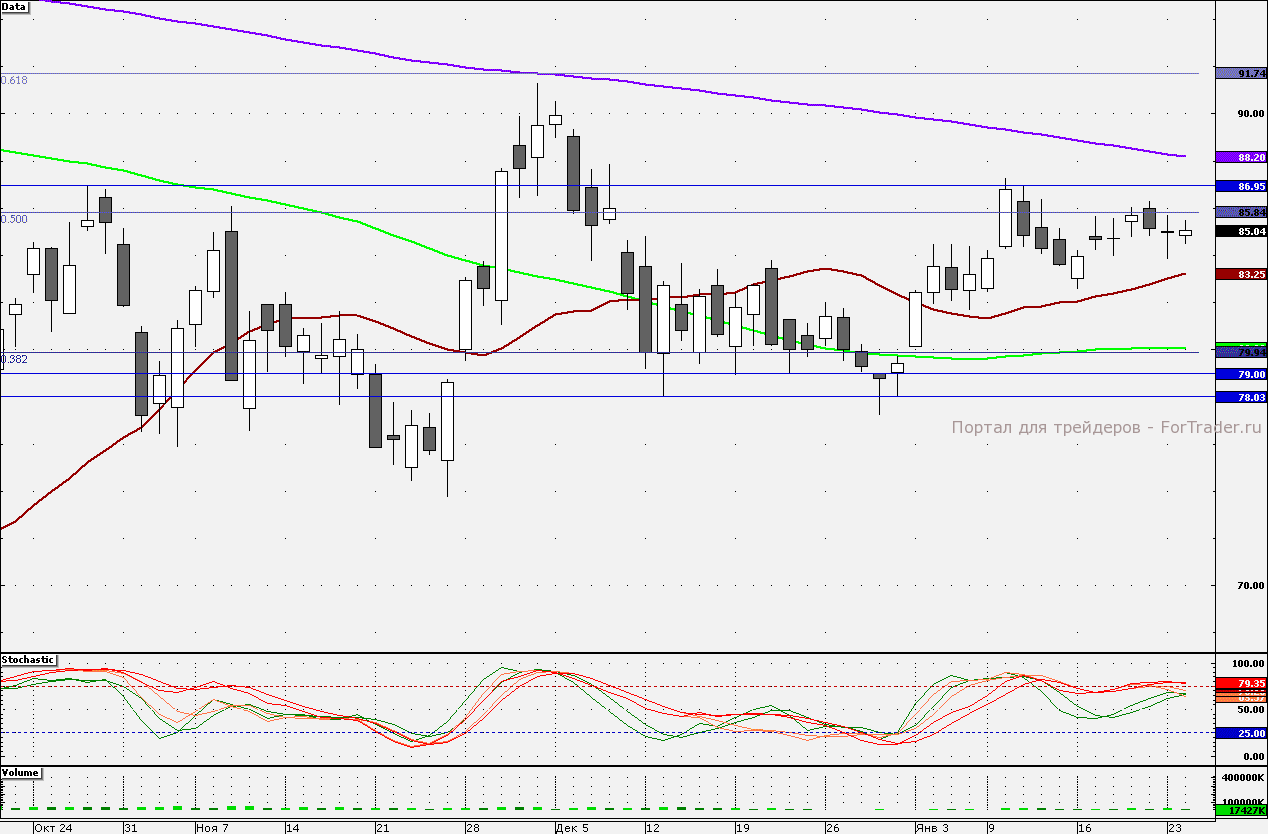Click the Volume pane label

21,773
